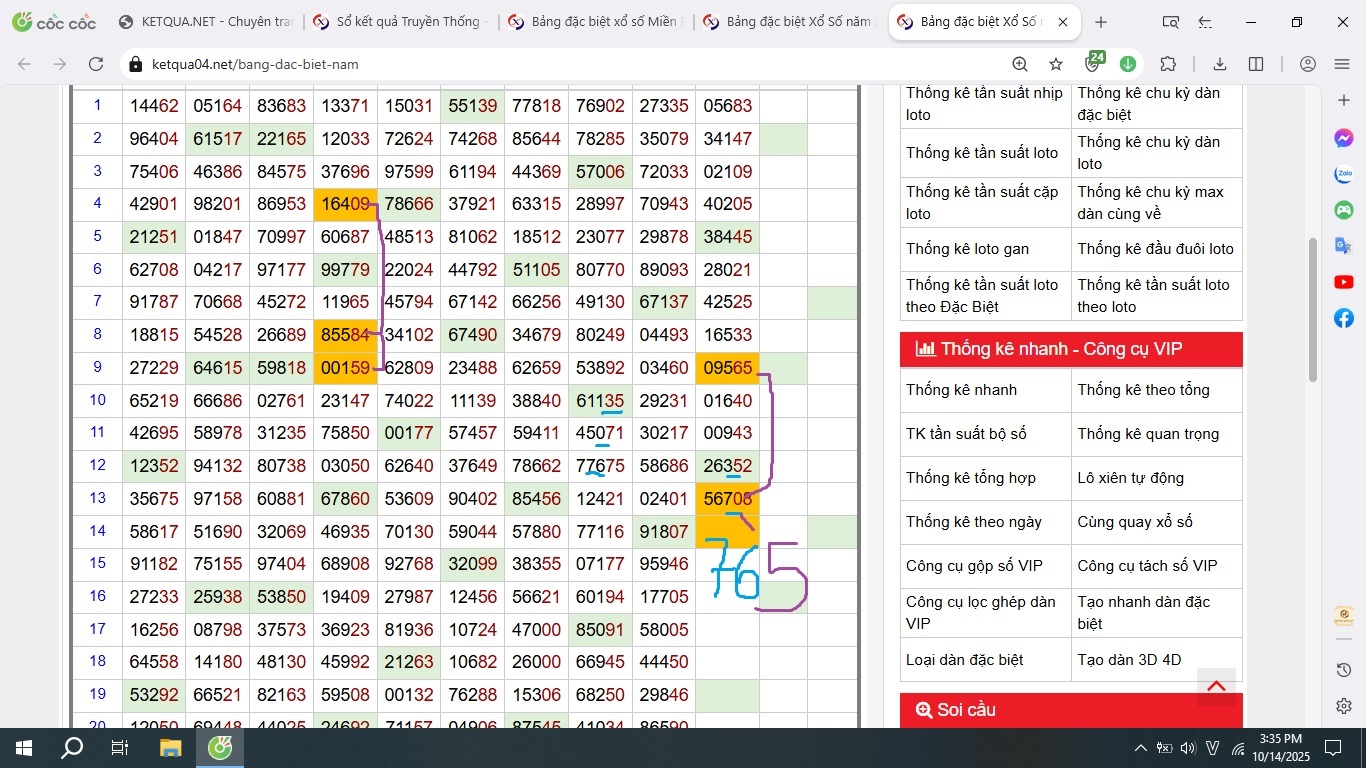The width and height of the screenshot is (1366, 768).
Task: Launch Facebook from the sidebar
Action: tap(1344, 318)
